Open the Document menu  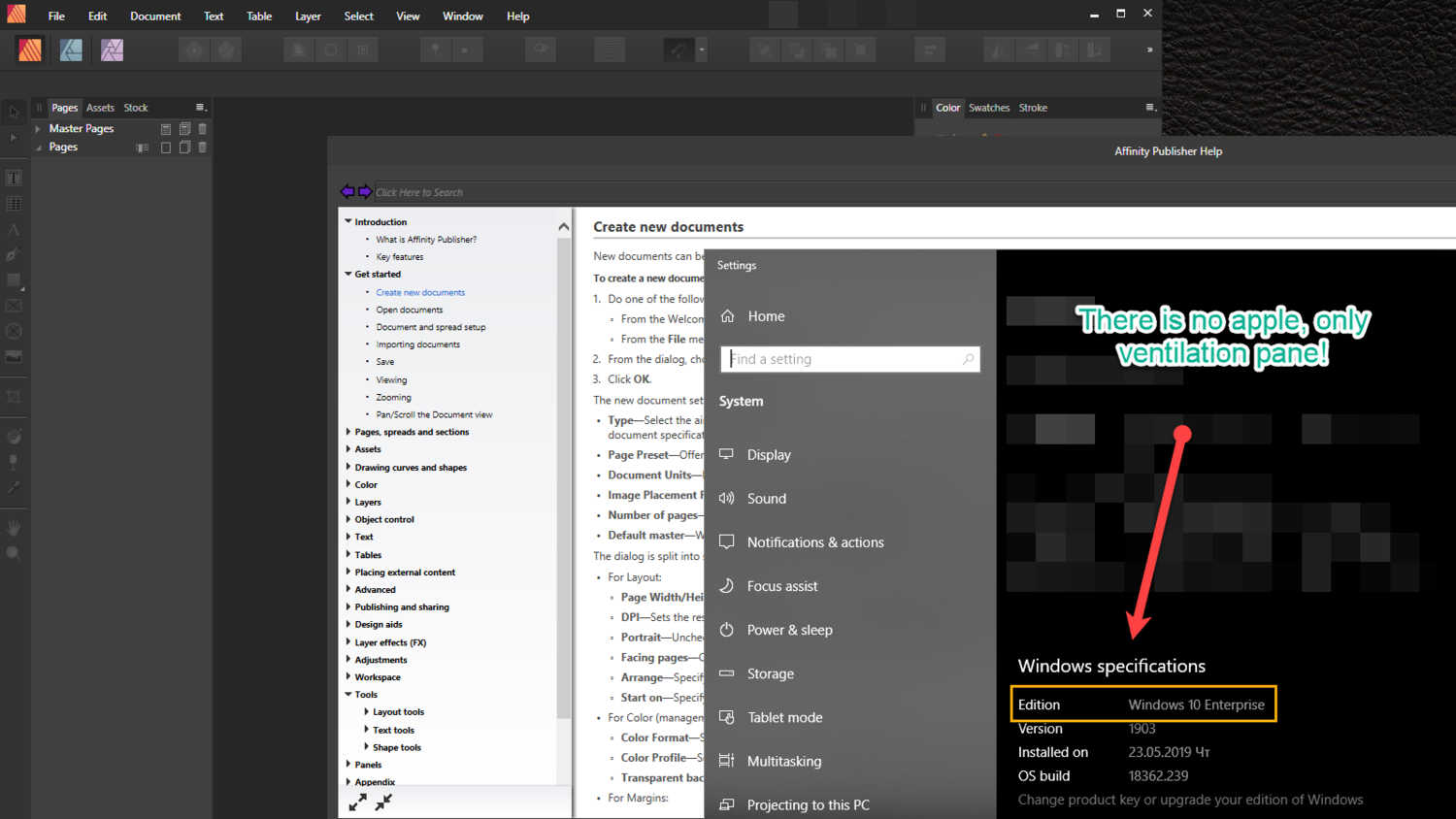click(x=155, y=16)
